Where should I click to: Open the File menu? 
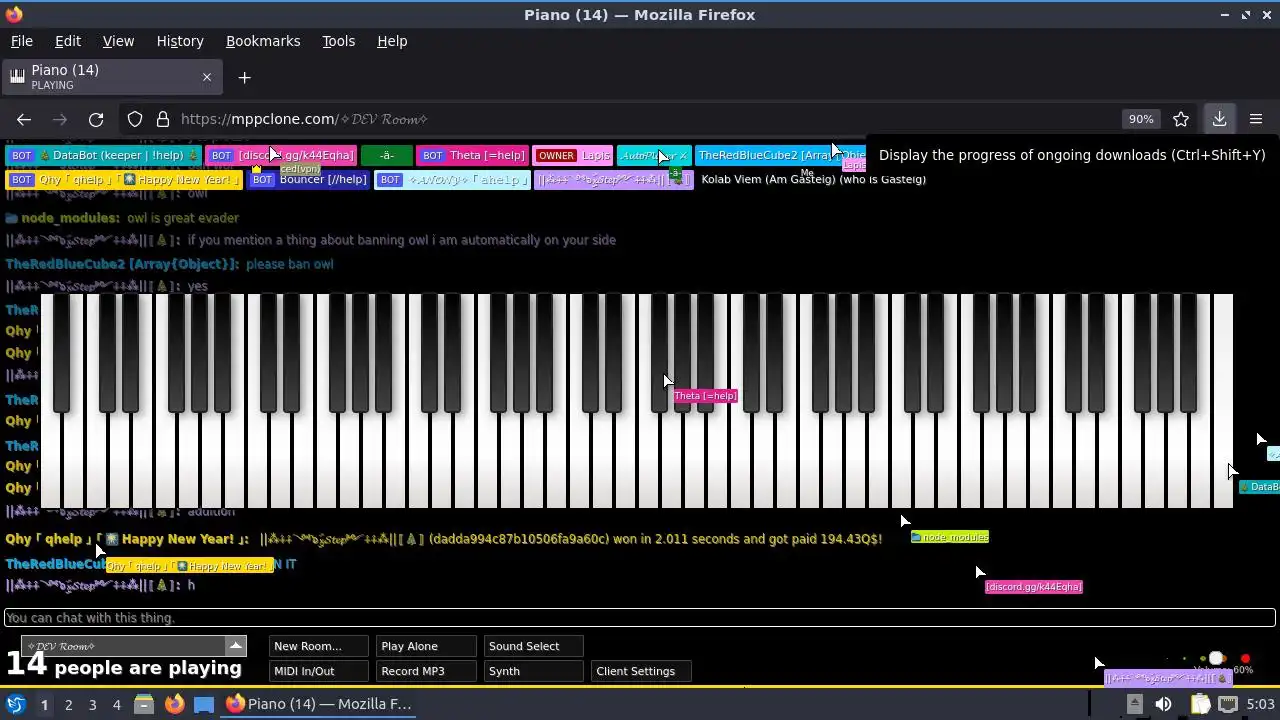[22, 41]
